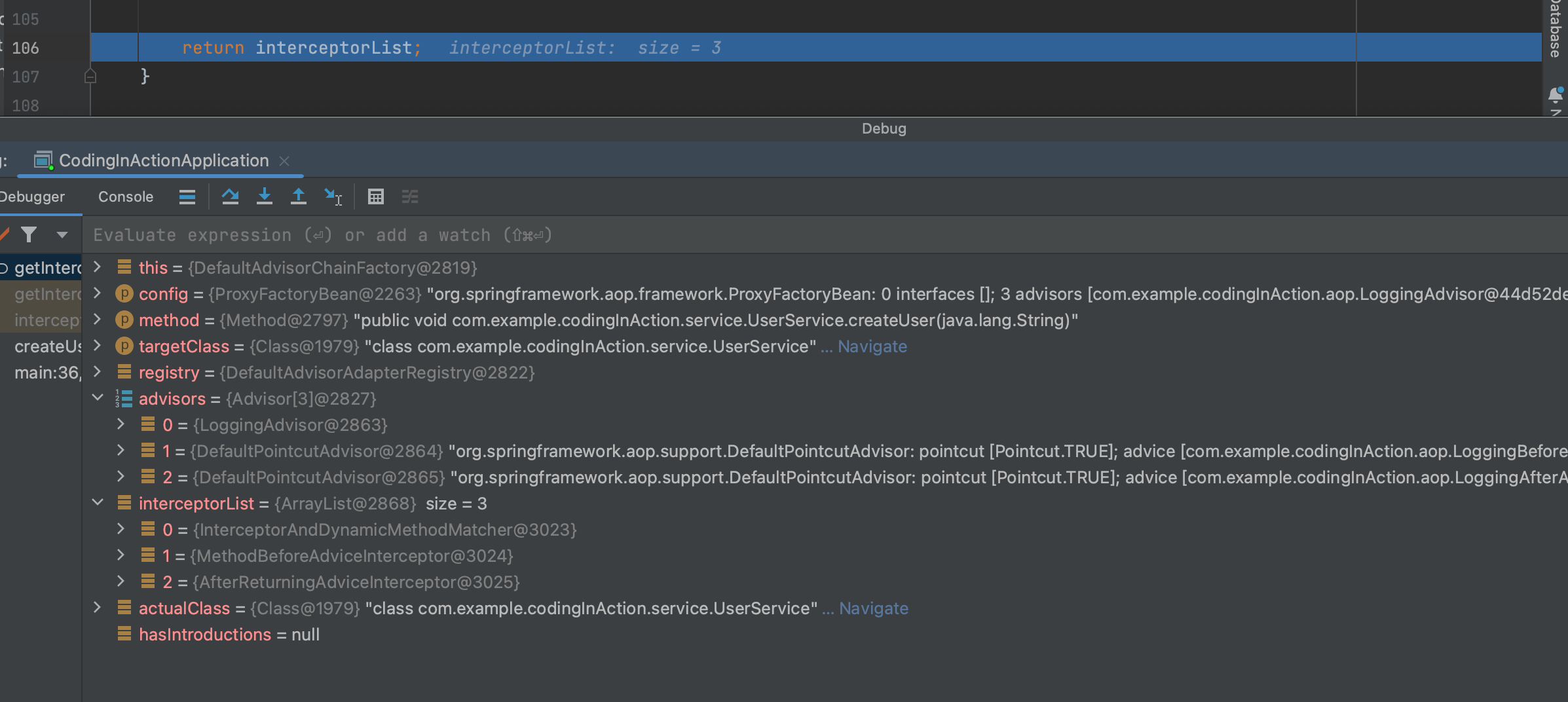Click the Trace Current Stream Chain icon
The width and height of the screenshot is (1568, 702).
[x=410, y=196]
